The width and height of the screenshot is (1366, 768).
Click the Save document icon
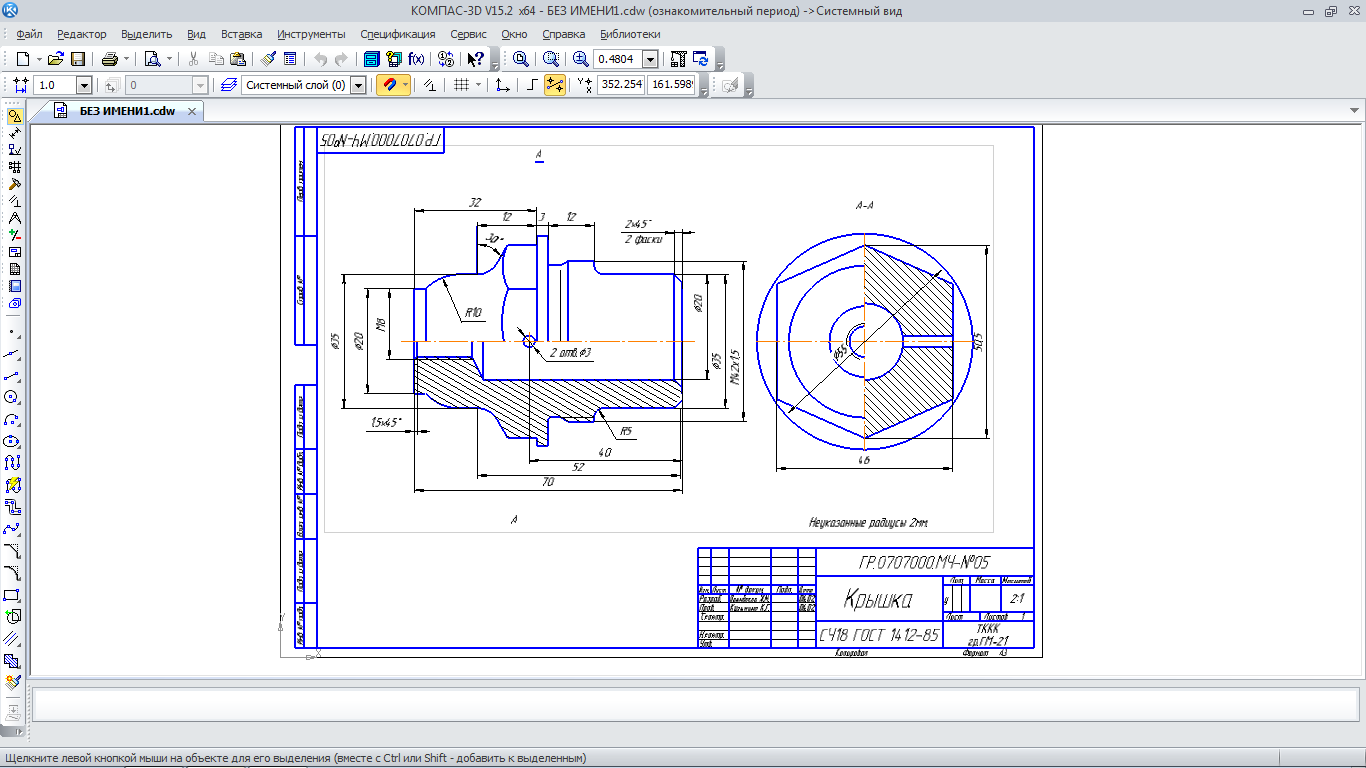point(77,59)
